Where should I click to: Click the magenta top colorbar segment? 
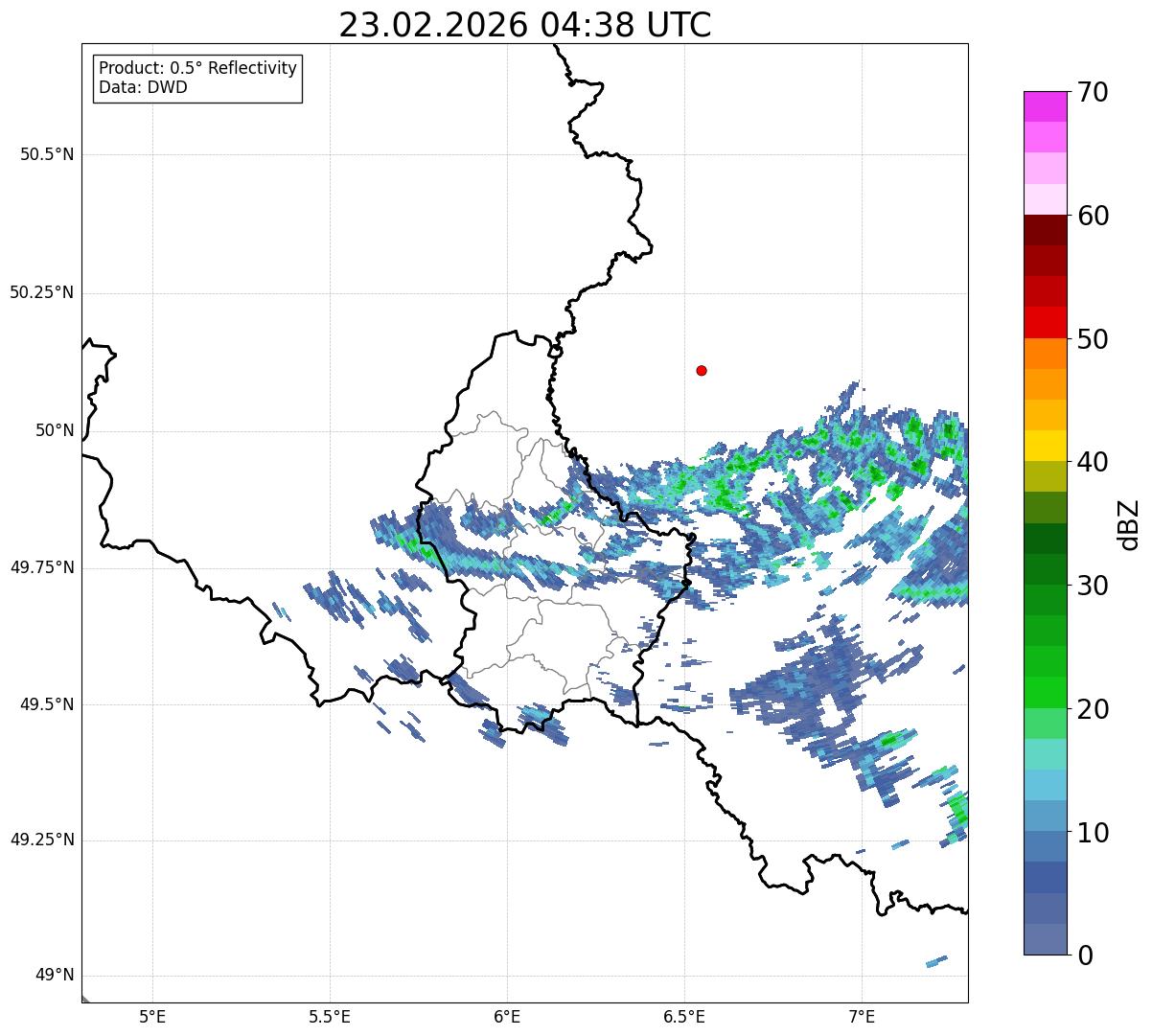coord(1045,106)
